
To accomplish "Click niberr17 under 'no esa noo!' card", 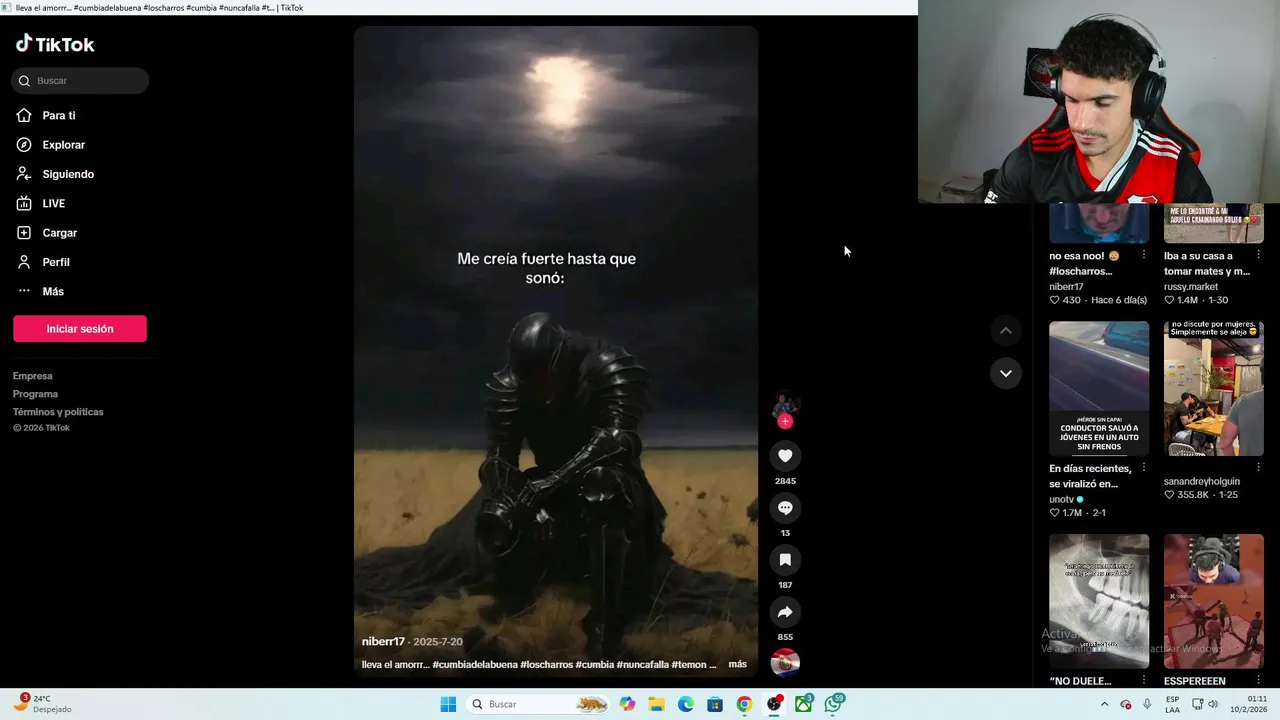I will (x=1066, y=287).
